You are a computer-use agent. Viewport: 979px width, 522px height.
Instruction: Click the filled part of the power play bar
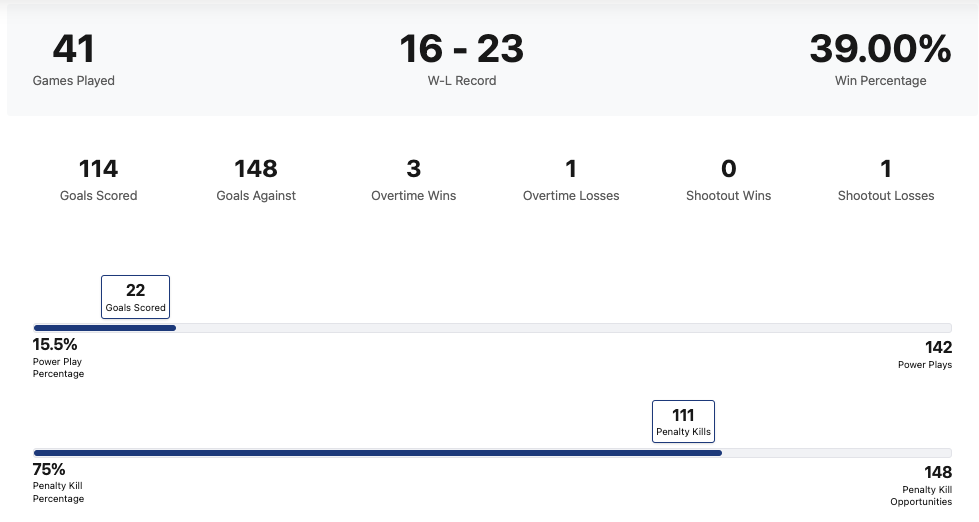(x=105, y=328)
